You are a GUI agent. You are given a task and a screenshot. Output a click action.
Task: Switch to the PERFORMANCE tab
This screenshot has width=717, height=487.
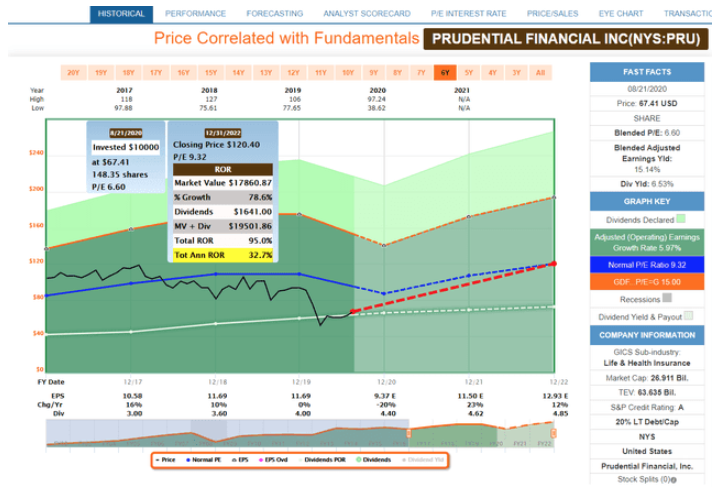pos(195,14)
